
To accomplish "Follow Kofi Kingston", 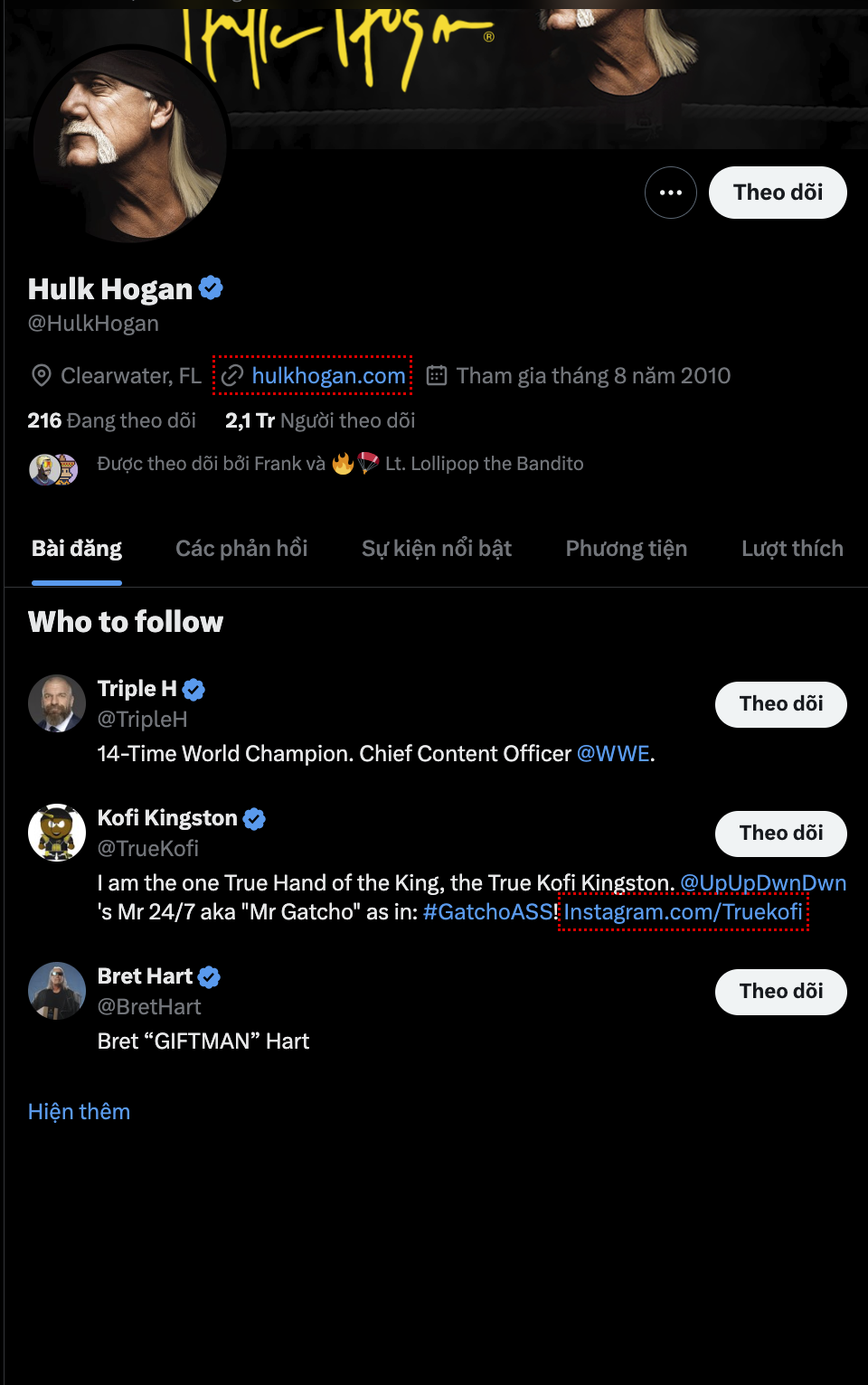I will pos(780,834).
